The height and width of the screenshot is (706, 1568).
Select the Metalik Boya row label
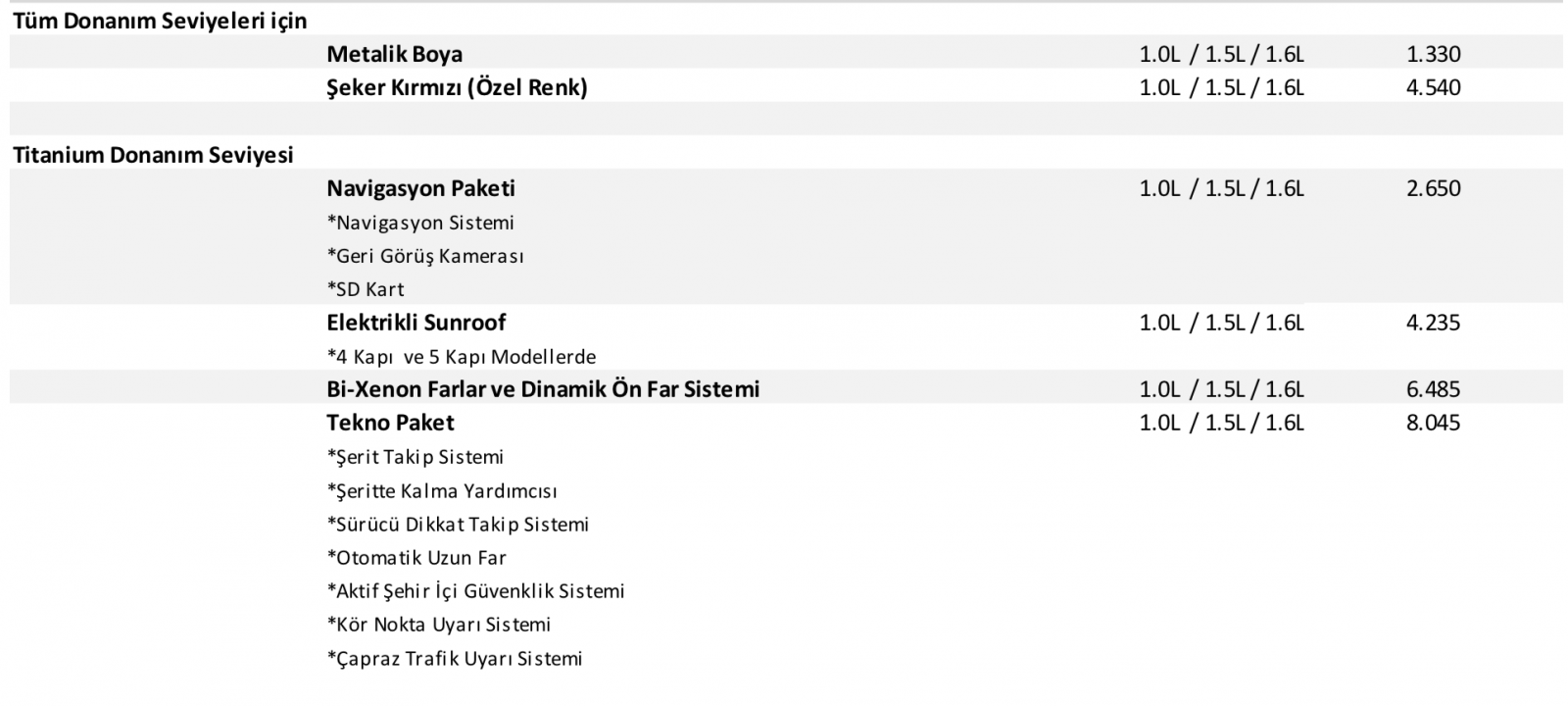pos(394,54)
